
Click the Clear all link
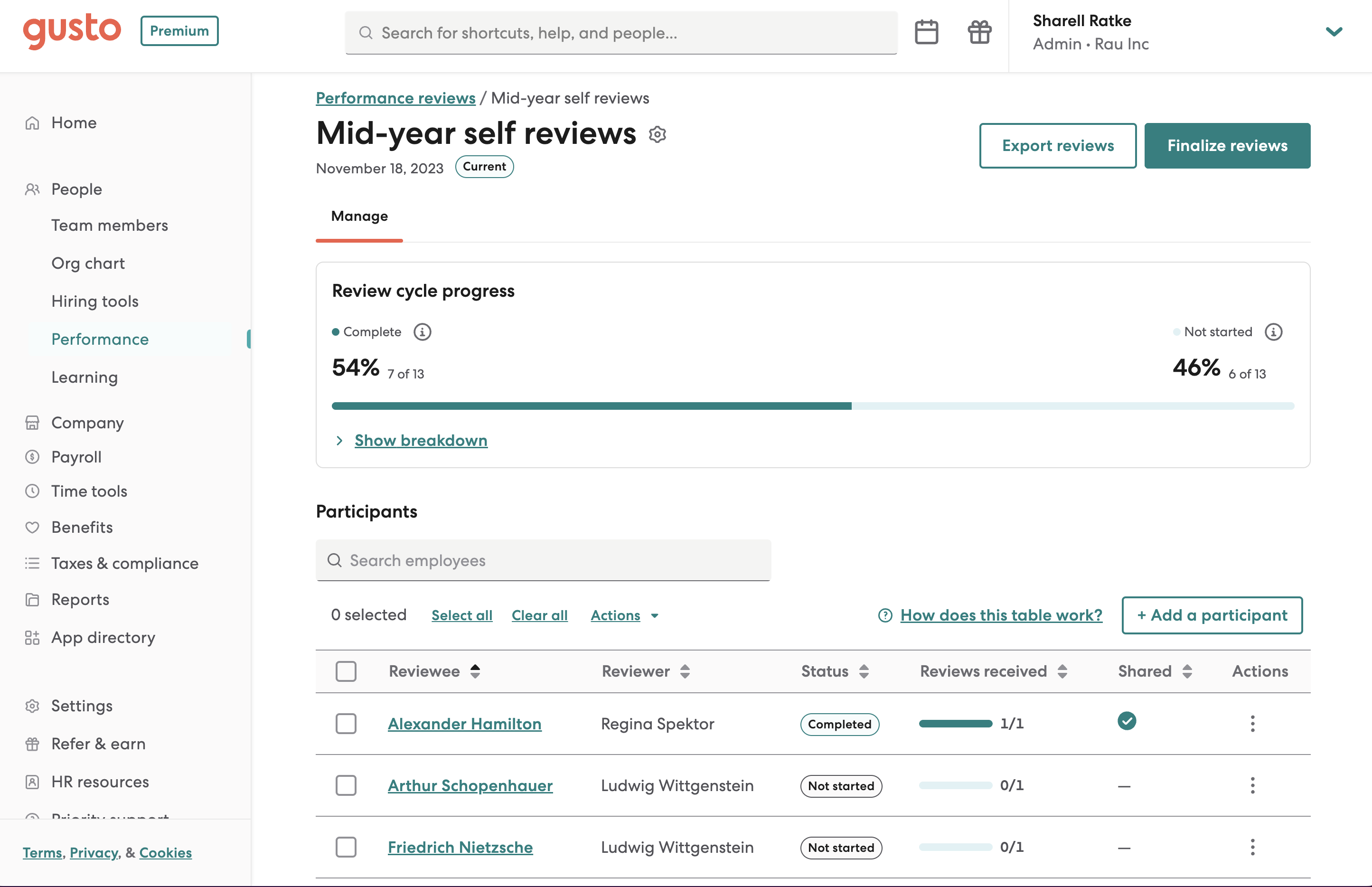[539, 616]
